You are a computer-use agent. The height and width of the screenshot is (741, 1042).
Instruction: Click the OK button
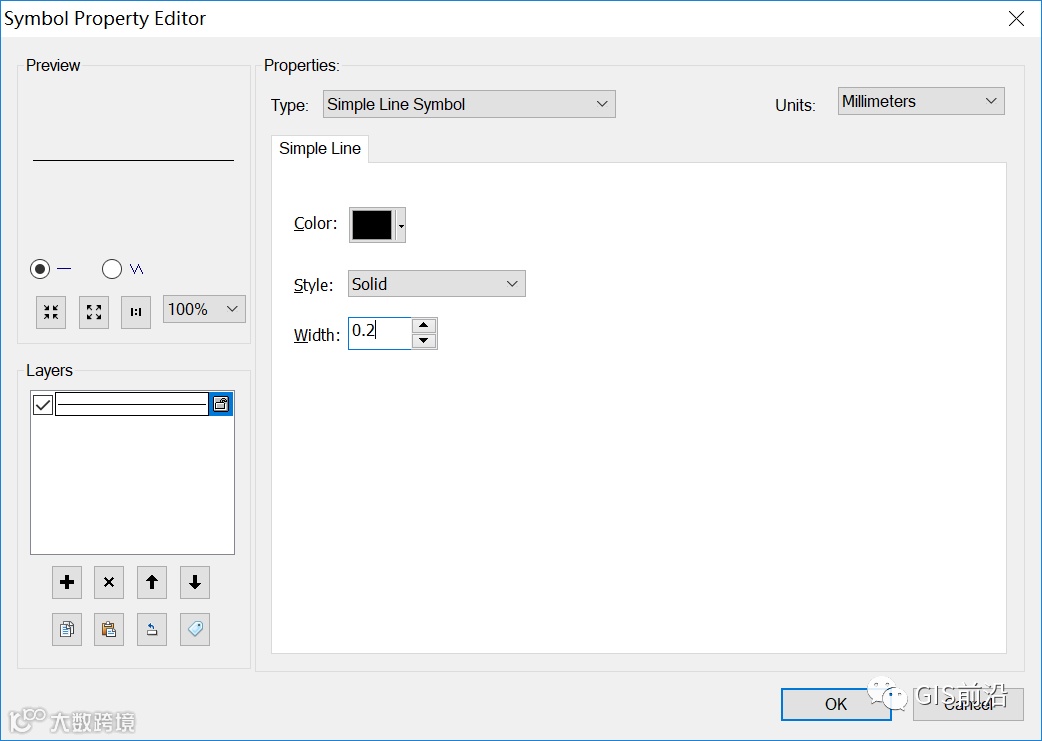point(836,704)
